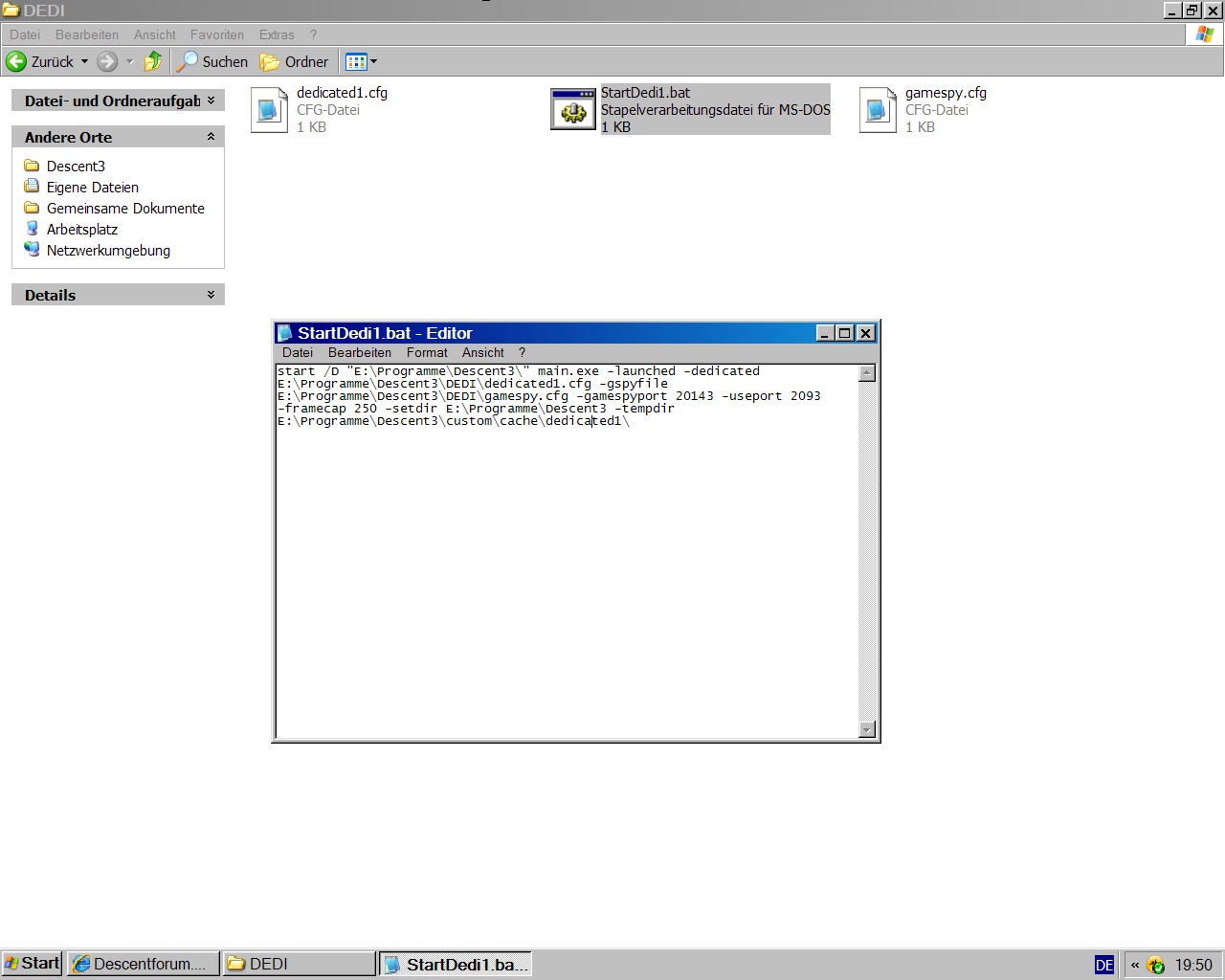
Task: Switch to Descentforum taskbar window
Action: 142,964
